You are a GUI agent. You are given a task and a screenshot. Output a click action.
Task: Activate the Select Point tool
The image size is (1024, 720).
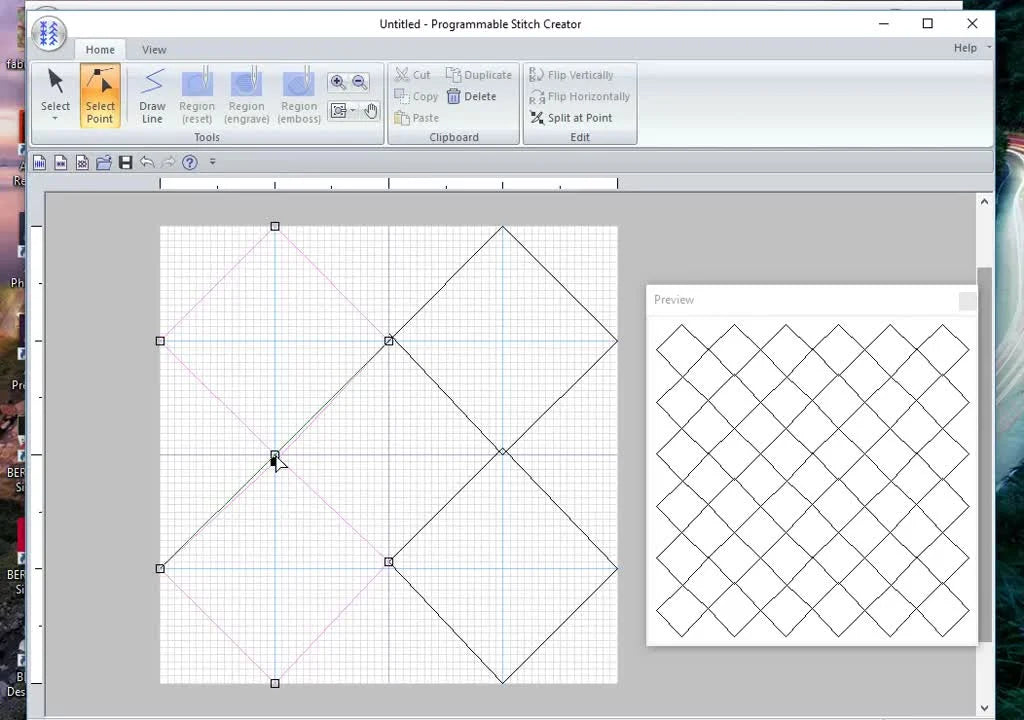[x=100, y=95]
